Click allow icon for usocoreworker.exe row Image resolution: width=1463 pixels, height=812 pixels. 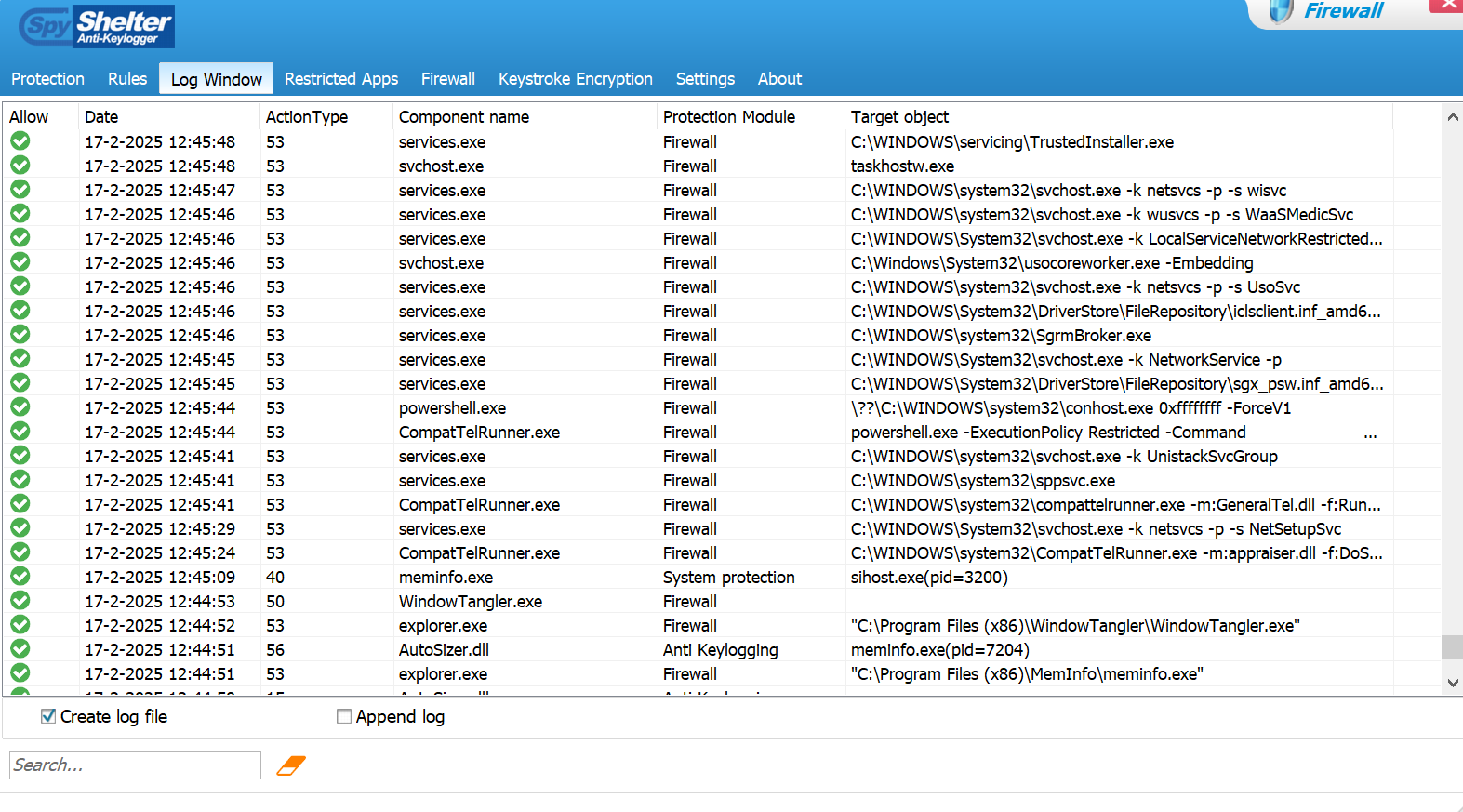tap(20, 262)
